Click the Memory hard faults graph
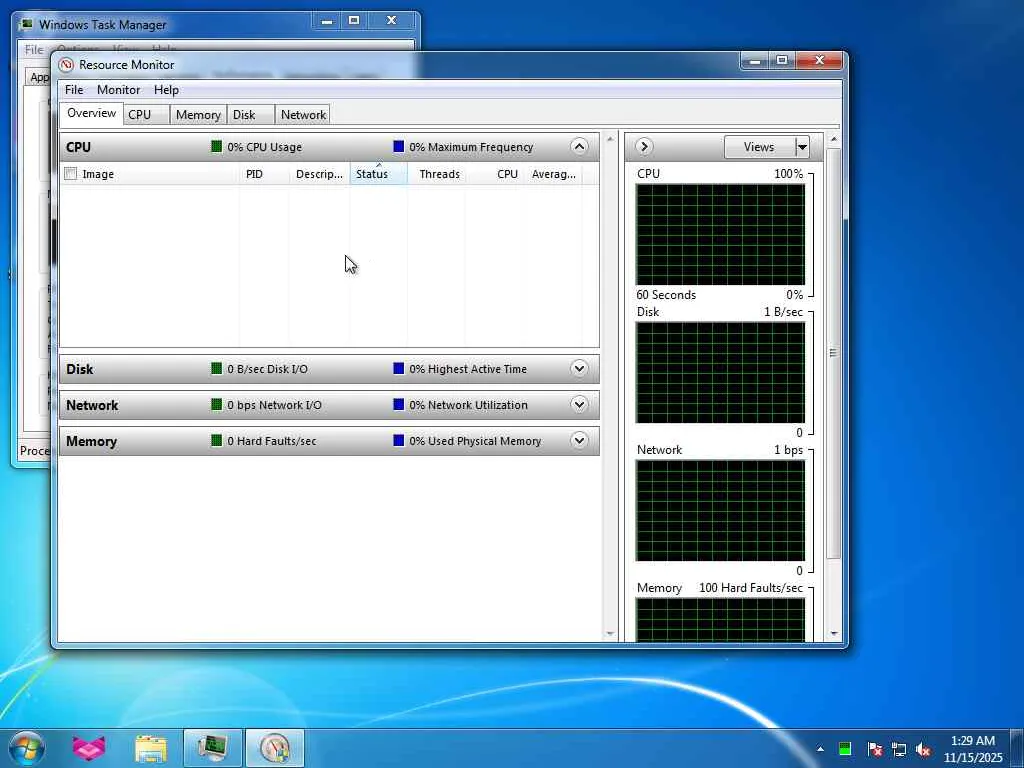This screenshot has width=1024, height=768. click(x=720, y=620)
